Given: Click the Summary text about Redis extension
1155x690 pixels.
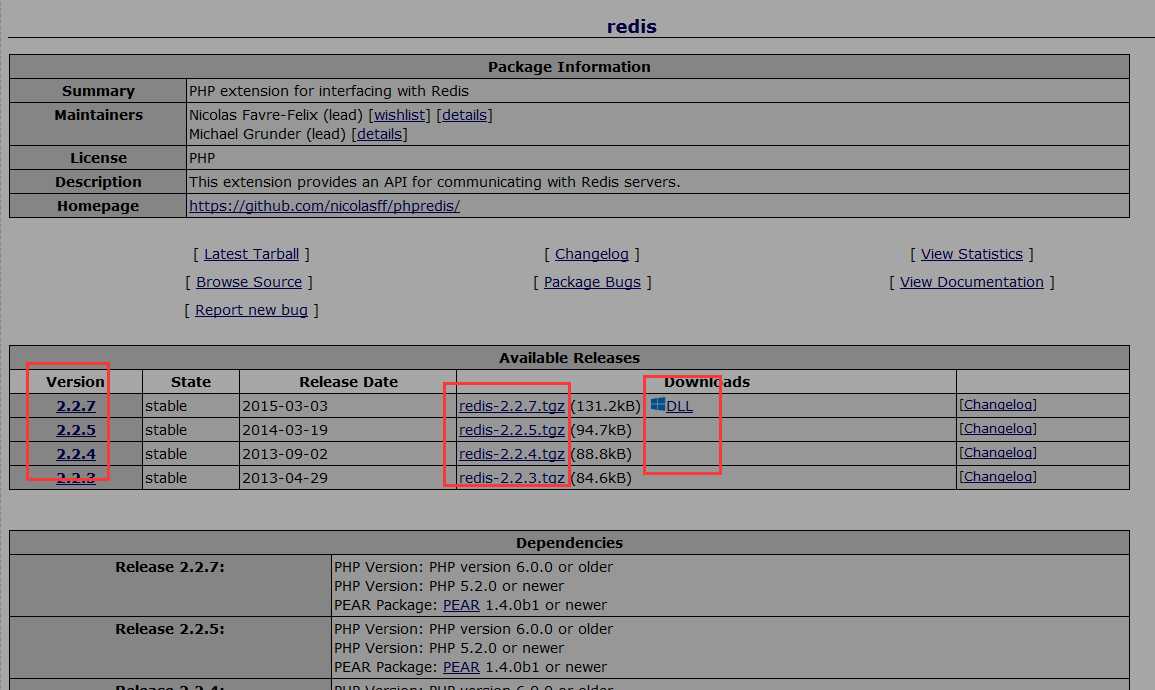Looking at the screenshot, I should [x=329, y=91].
